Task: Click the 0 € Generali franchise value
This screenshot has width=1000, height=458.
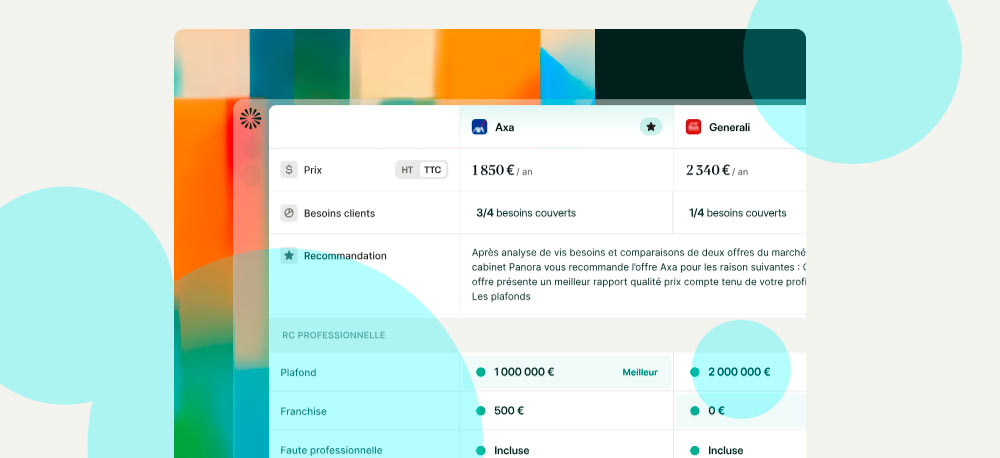Action: pos(716,411)
